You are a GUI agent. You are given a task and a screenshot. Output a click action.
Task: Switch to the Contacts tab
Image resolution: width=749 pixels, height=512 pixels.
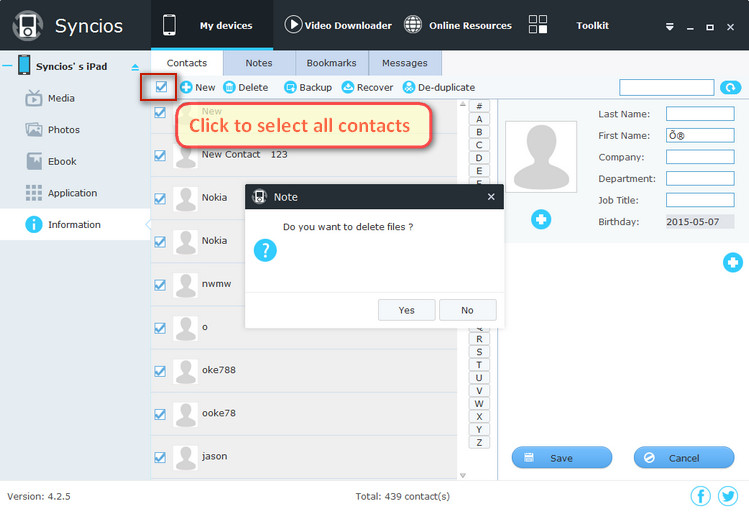pyautogui.click(x=187, y=63)
